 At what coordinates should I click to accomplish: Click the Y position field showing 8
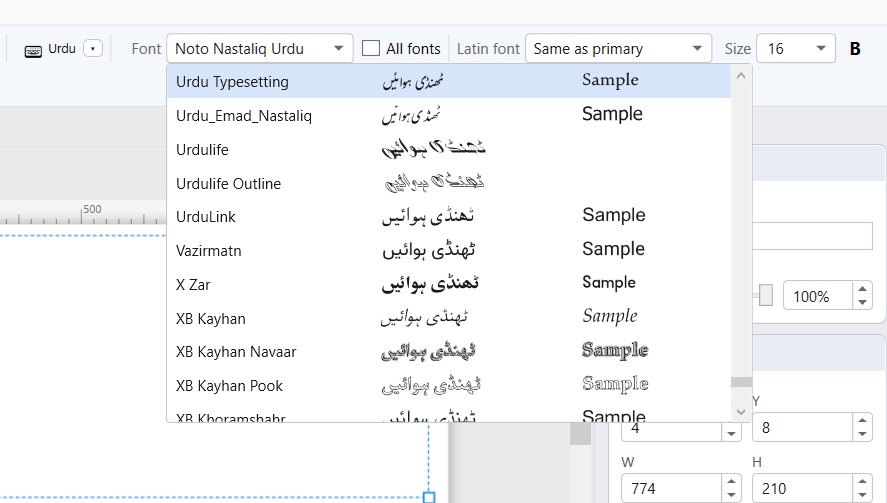click(x=802, y=427)
